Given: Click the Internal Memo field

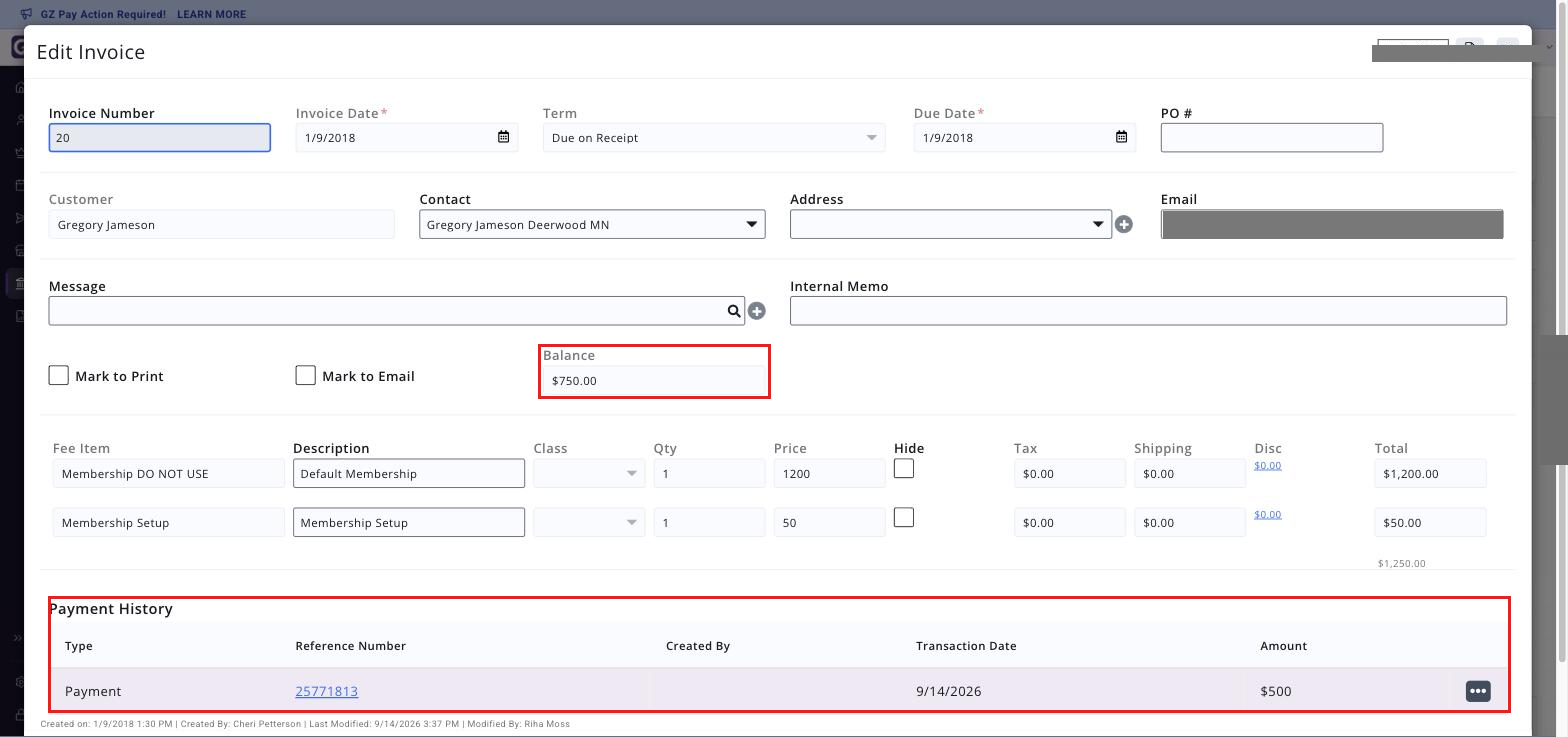Looking at the screenshot, I should click(1148, 311).
